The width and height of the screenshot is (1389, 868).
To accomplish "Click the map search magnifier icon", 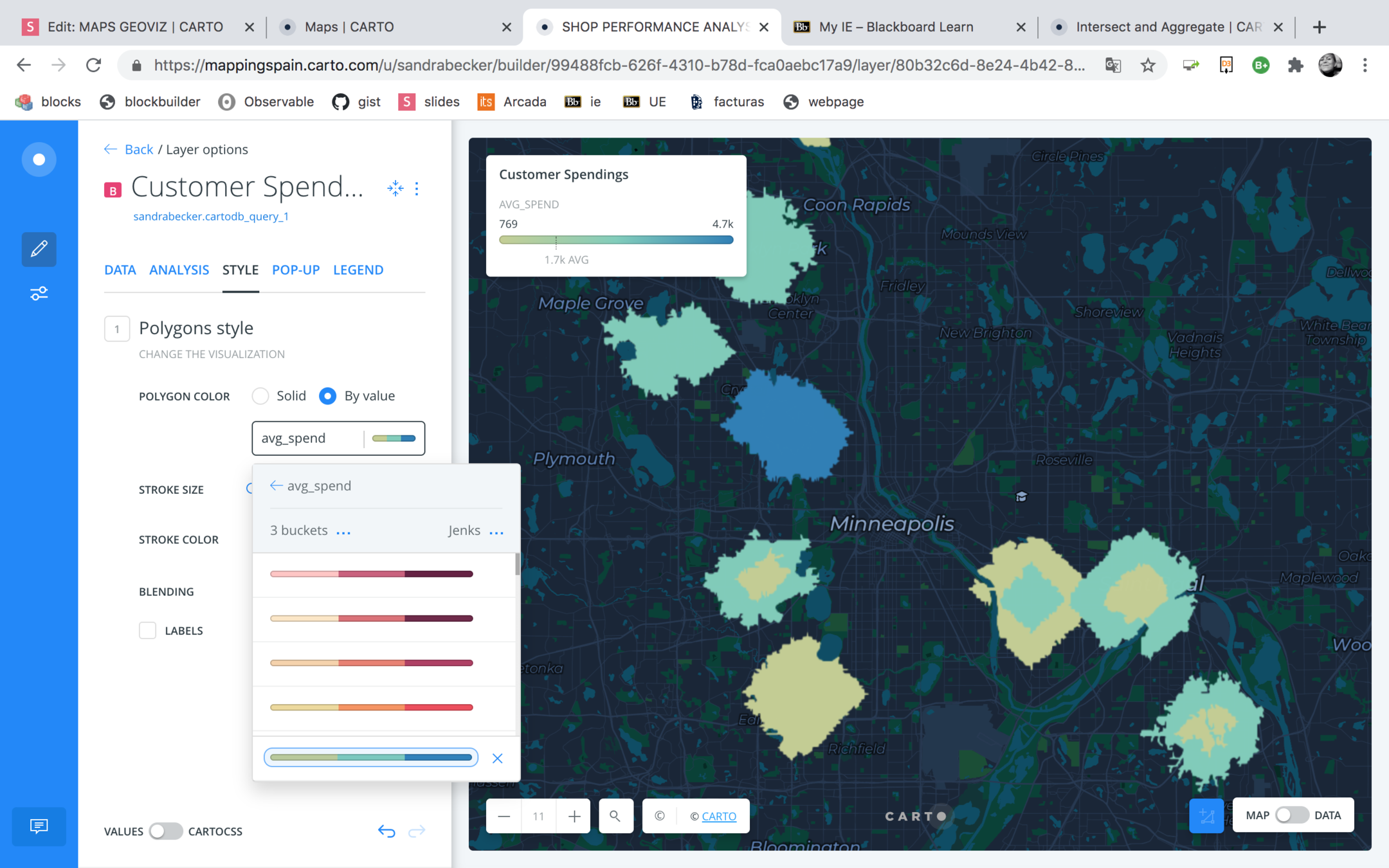I will [615, 816].
